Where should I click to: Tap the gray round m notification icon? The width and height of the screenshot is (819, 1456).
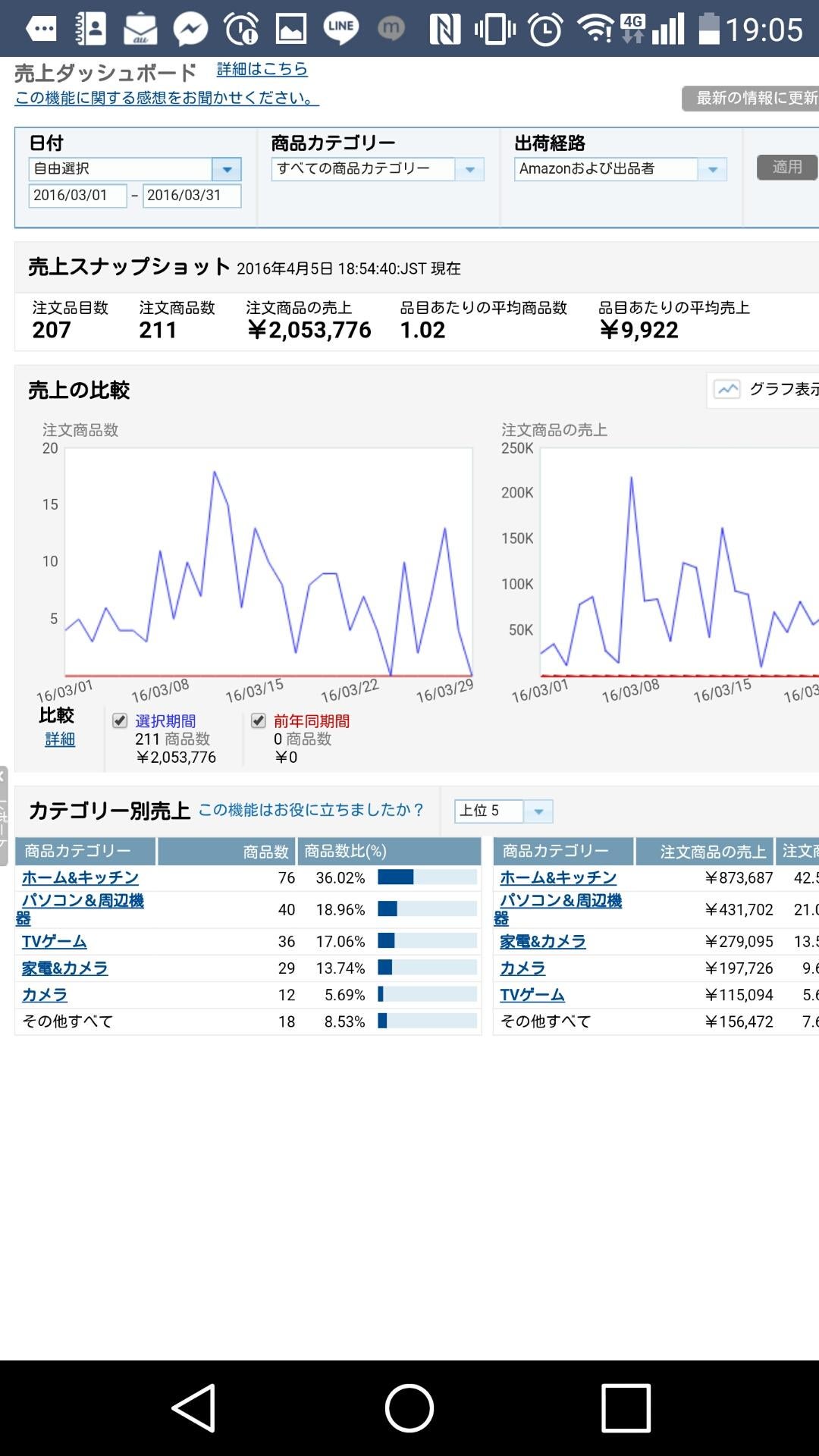pyautogui.click(x=391, y=29)
